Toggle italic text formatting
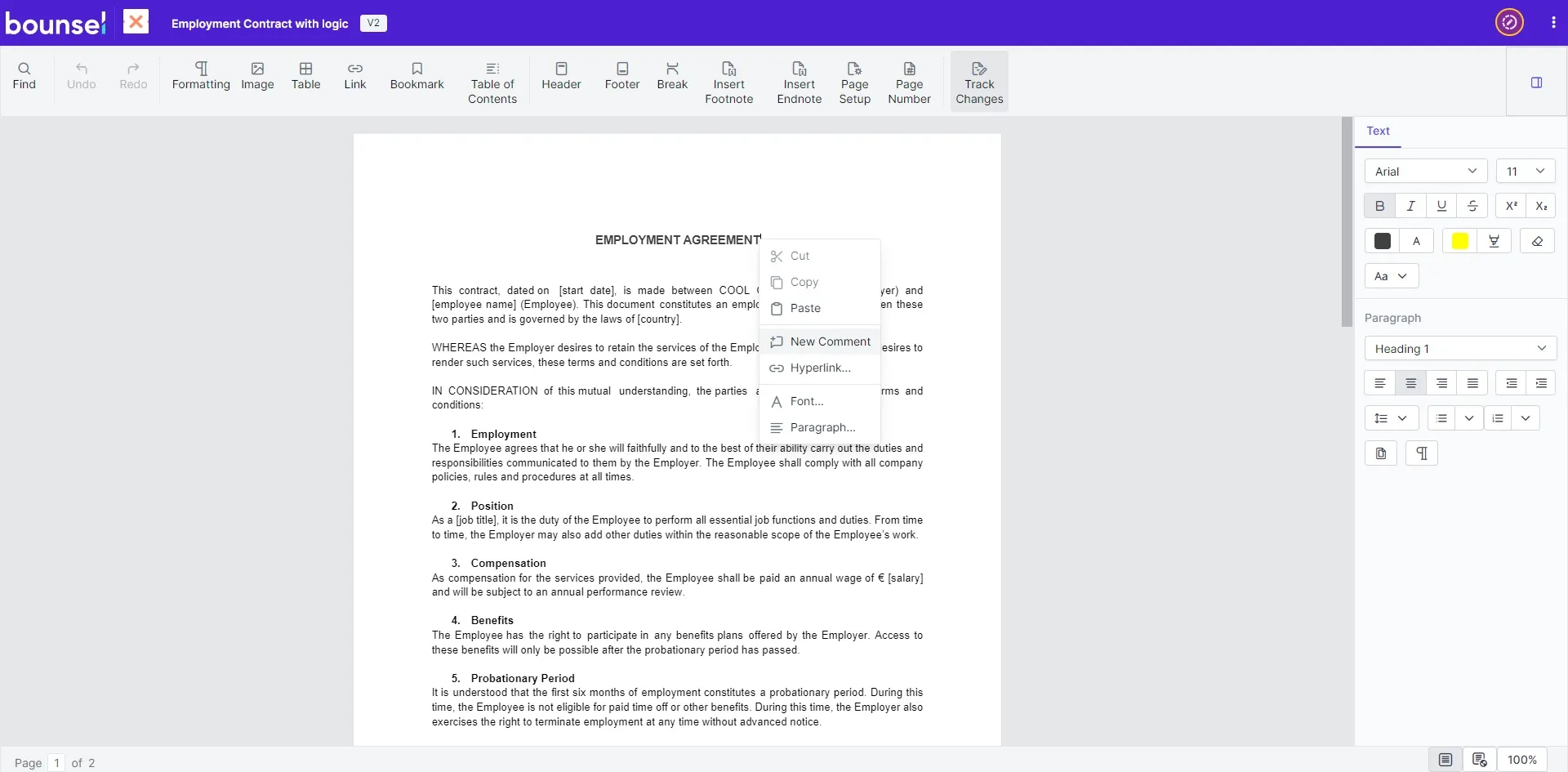Viewport: 1568px width, 772px height. click(x=1410, y=206)
